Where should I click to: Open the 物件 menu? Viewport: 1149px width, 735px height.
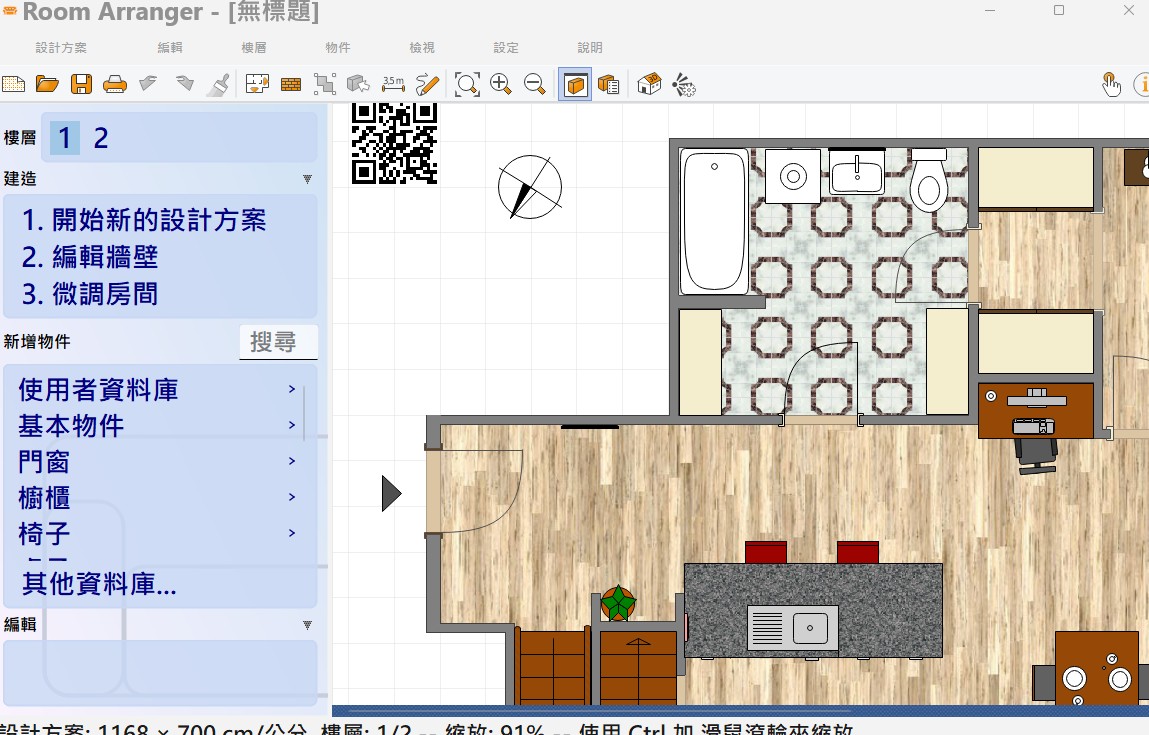338,48
